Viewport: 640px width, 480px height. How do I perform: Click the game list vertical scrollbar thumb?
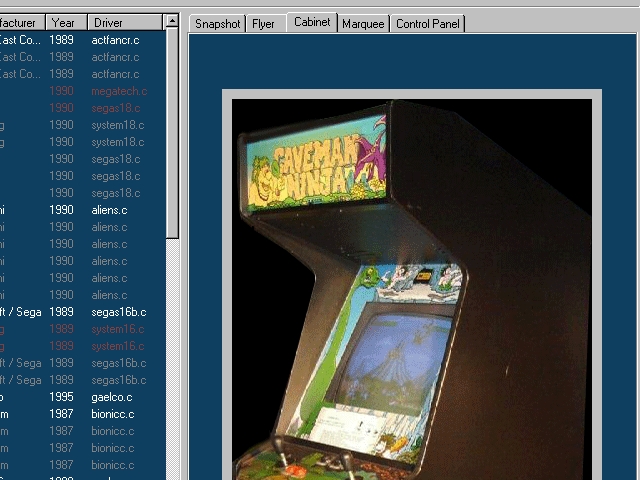172,133
